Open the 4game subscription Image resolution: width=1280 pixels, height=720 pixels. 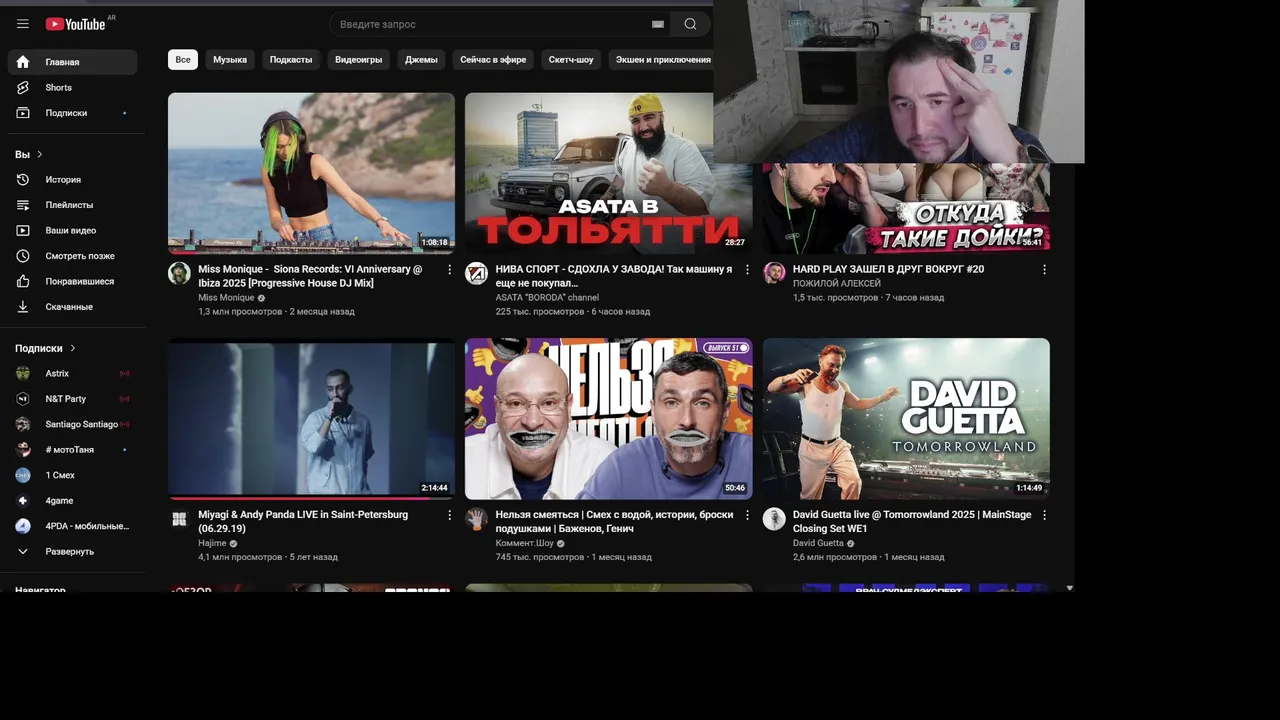tap(72, 501)
